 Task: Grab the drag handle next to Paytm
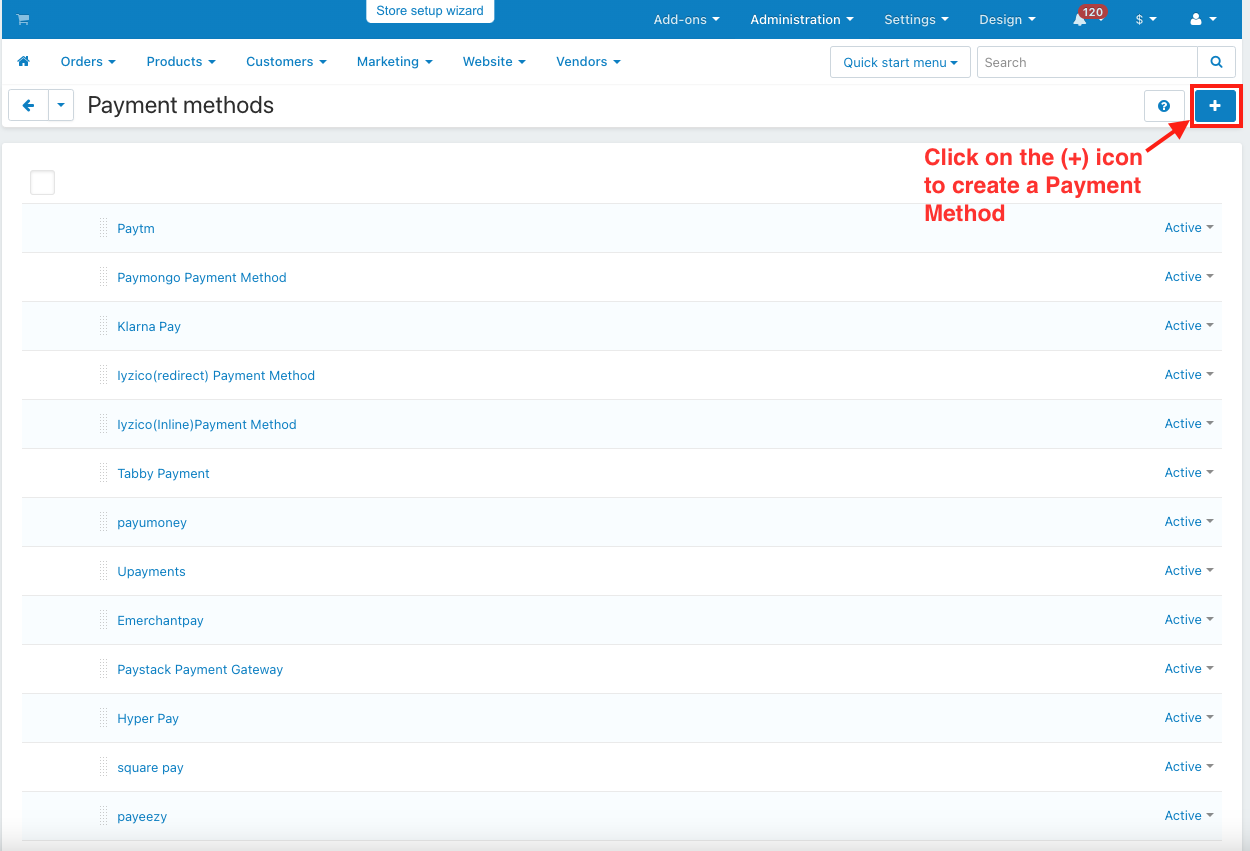(x=103, y=228)
